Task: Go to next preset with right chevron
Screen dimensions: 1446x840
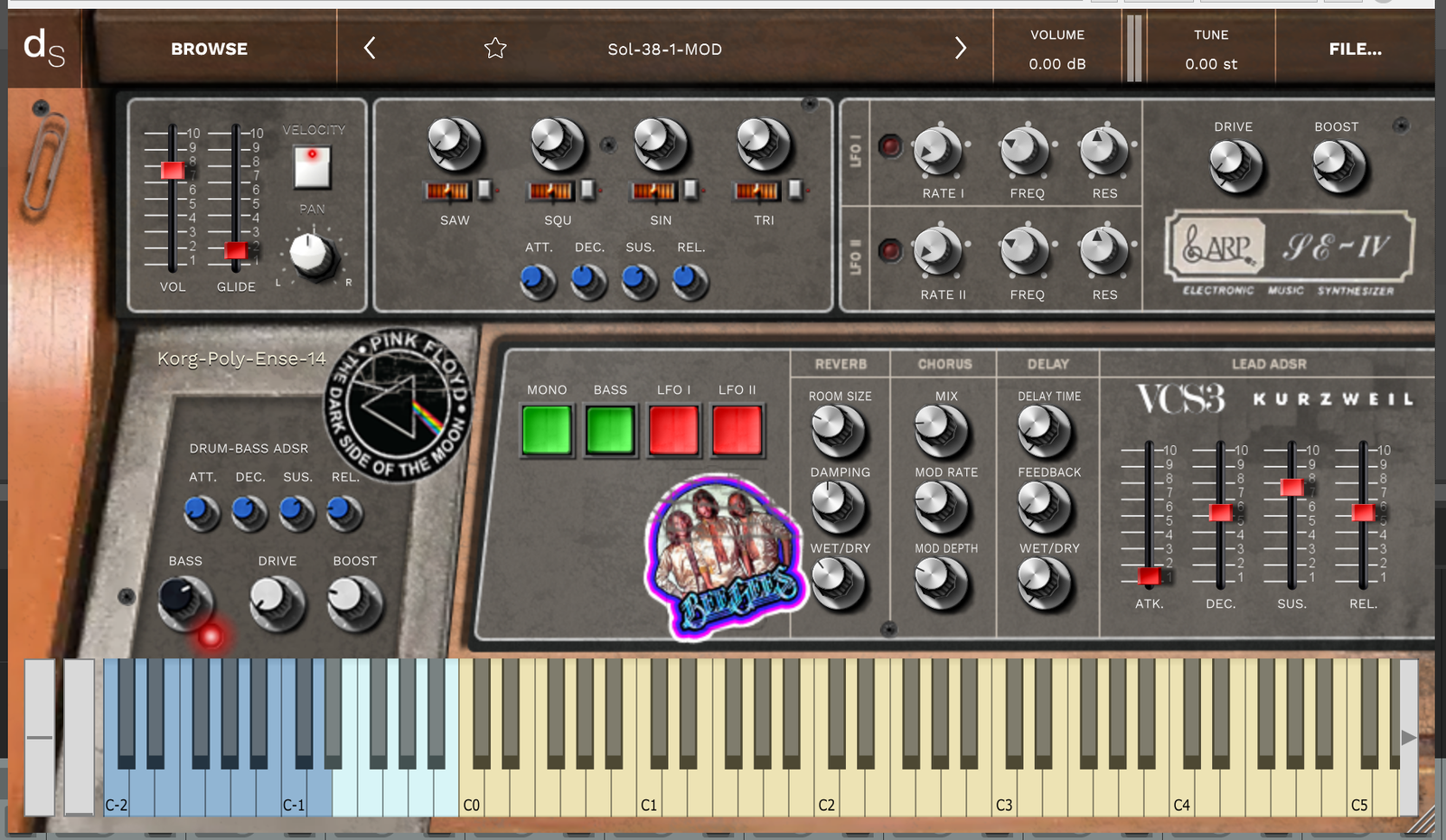Action: point(960,49)
